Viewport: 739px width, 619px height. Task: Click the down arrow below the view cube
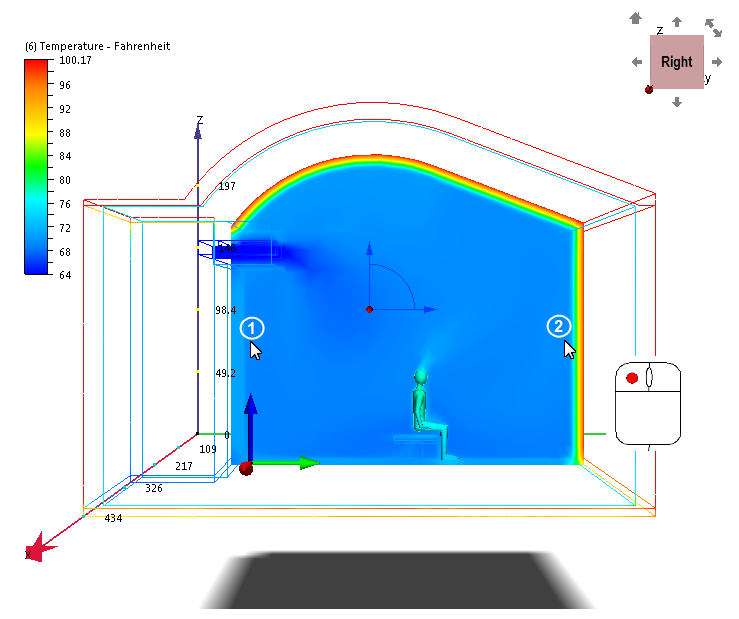coord(677,102)
